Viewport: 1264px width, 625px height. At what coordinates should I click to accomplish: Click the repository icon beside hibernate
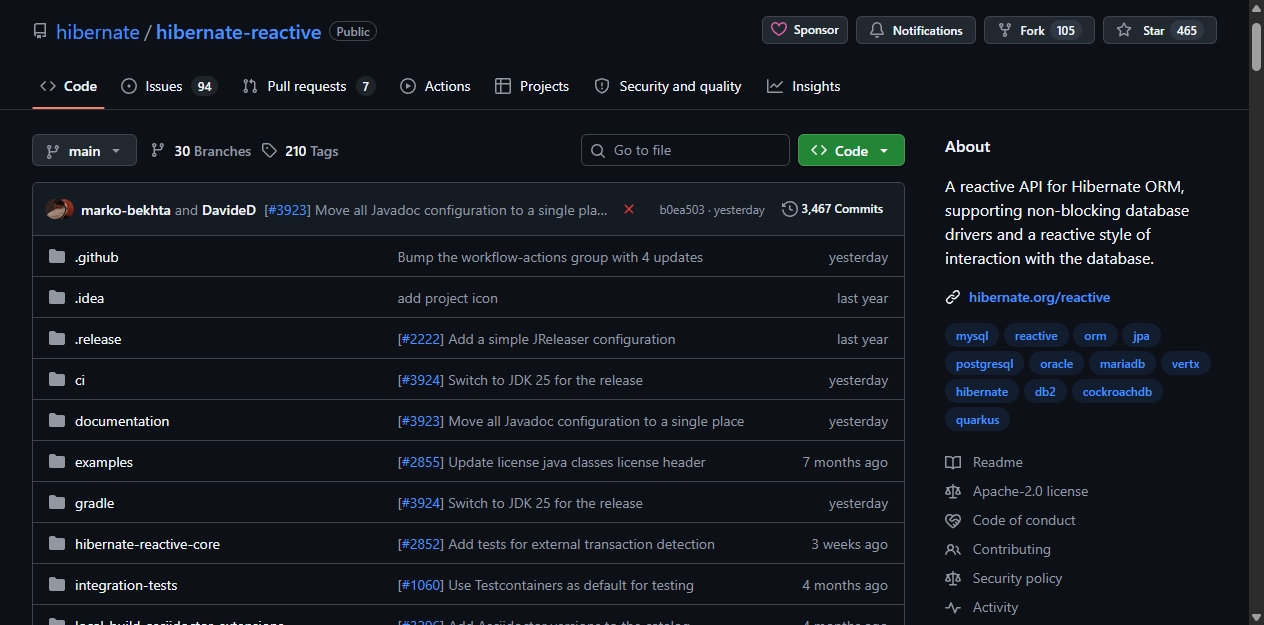[x=40, y=31]
